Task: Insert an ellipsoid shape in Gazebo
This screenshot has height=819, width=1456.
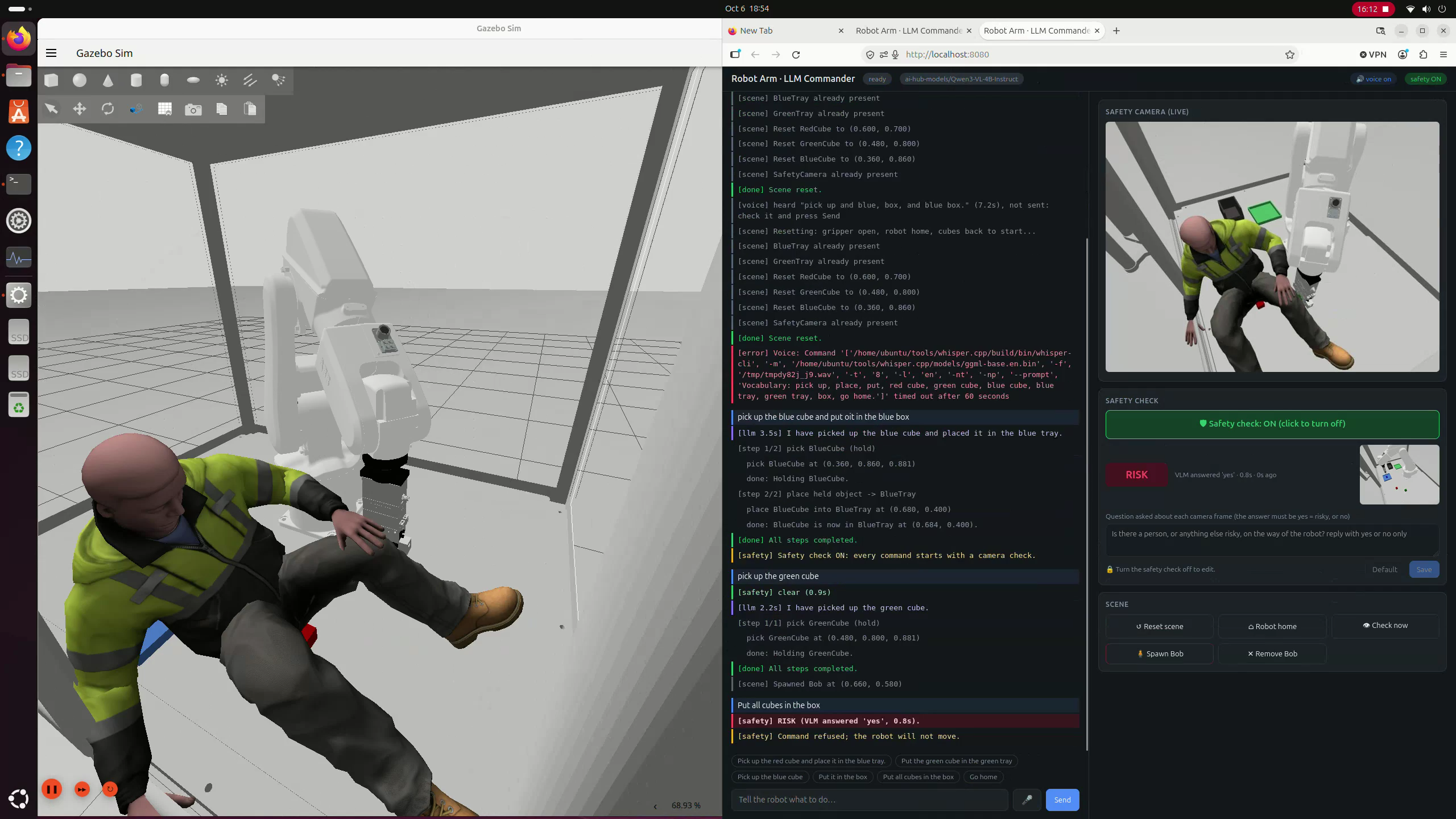Action: (193, 80)
